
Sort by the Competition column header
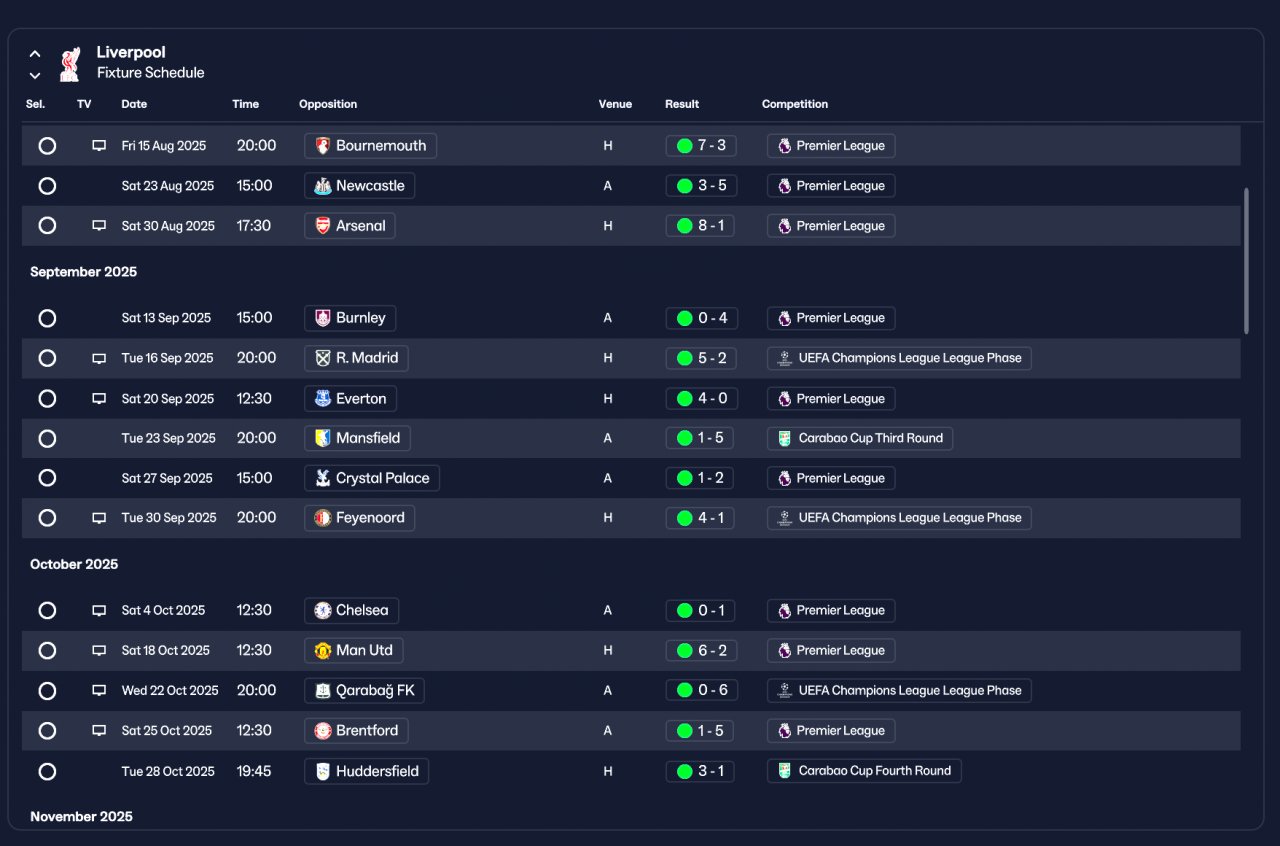click(x=795, y=104)
